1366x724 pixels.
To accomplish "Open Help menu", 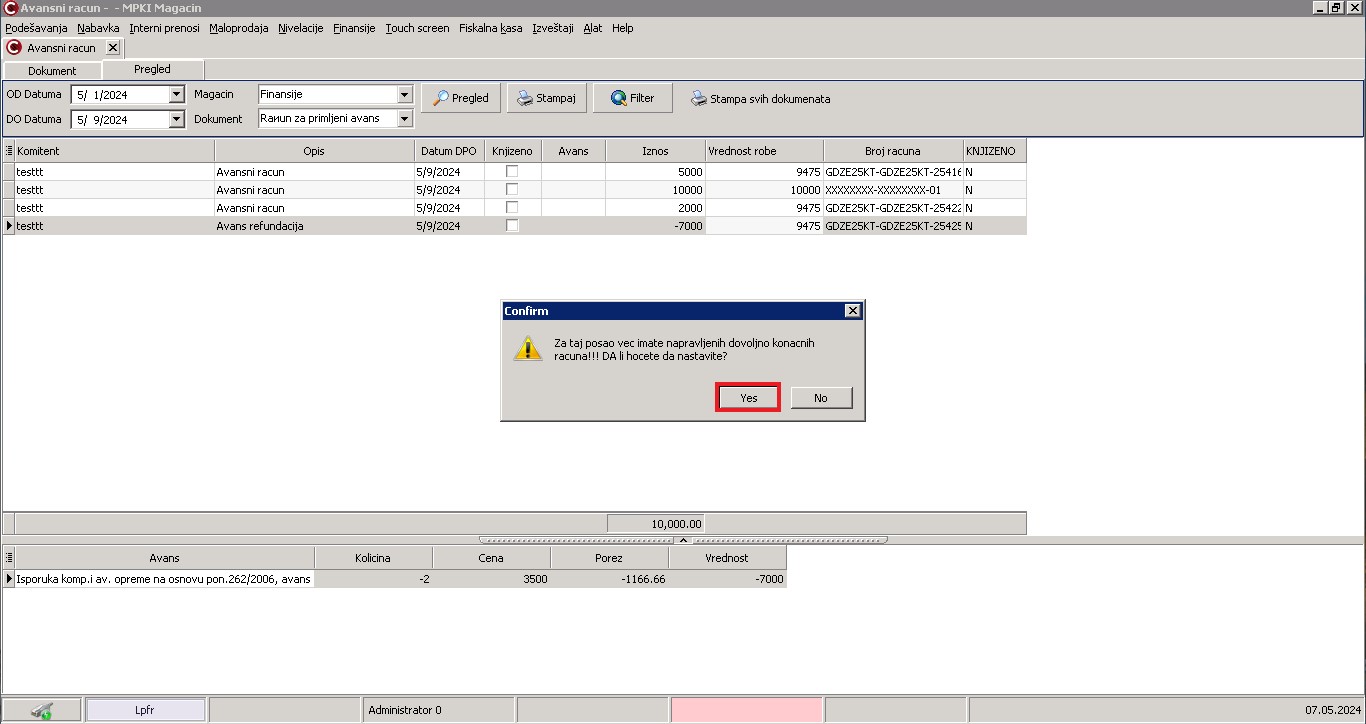I will [x=623, y=28].
